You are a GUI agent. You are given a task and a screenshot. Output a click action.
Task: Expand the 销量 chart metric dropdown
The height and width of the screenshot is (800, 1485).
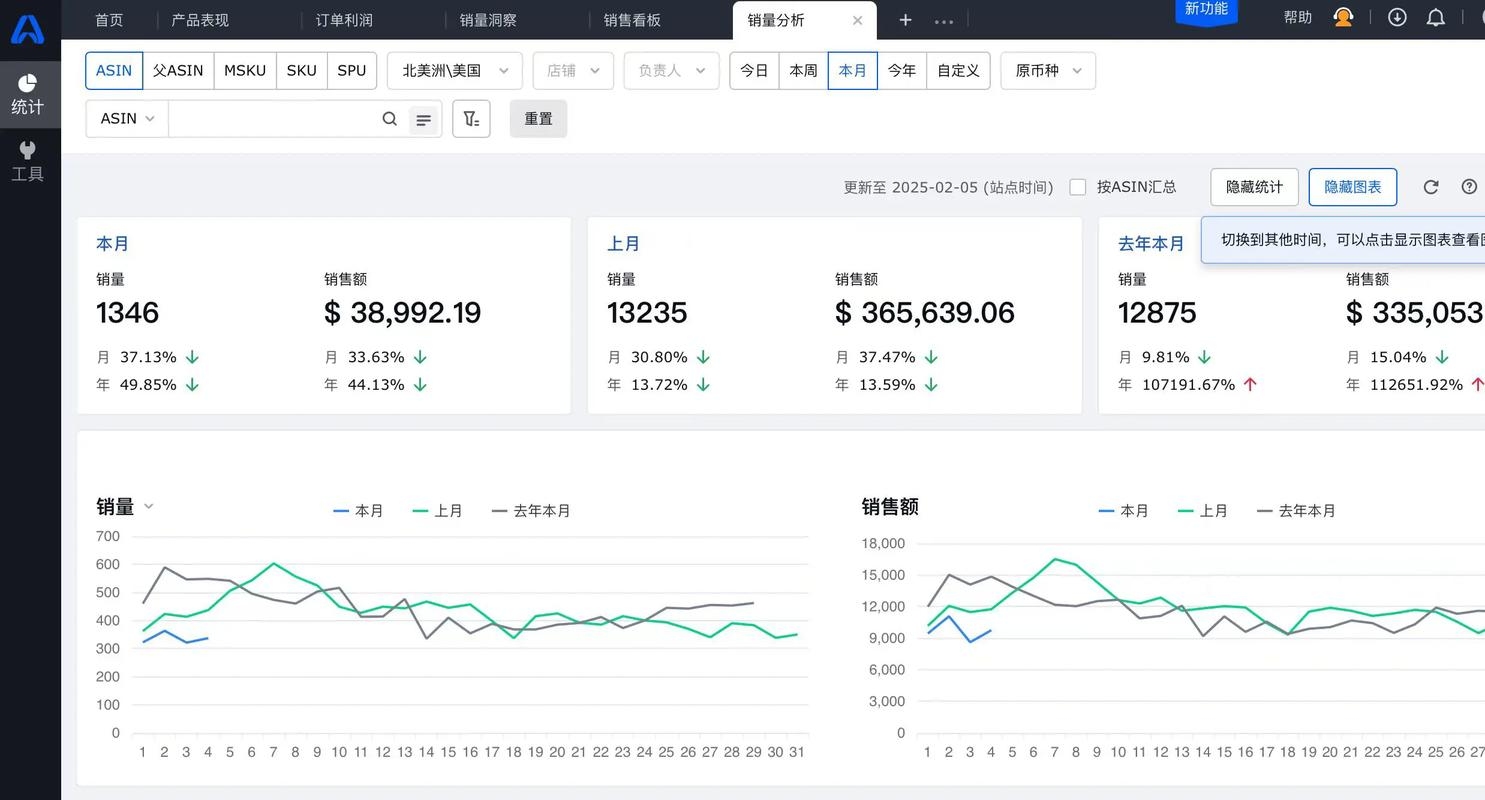pyautogui.click(x=149, y=506)
